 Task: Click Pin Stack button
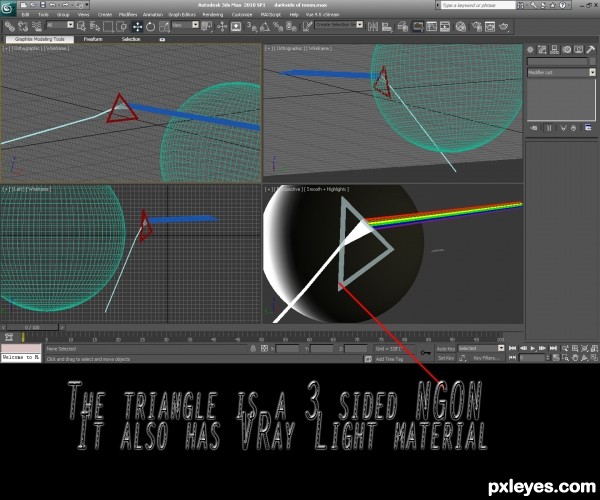[534, 128]
